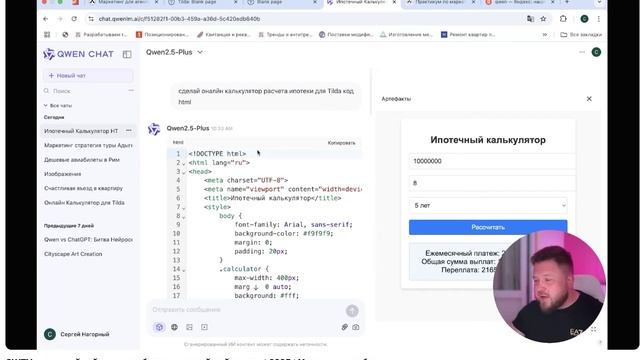The image size is (640, 360).
Task: Open the Позиционирование bookmark
Action: (x=162, y=35)
